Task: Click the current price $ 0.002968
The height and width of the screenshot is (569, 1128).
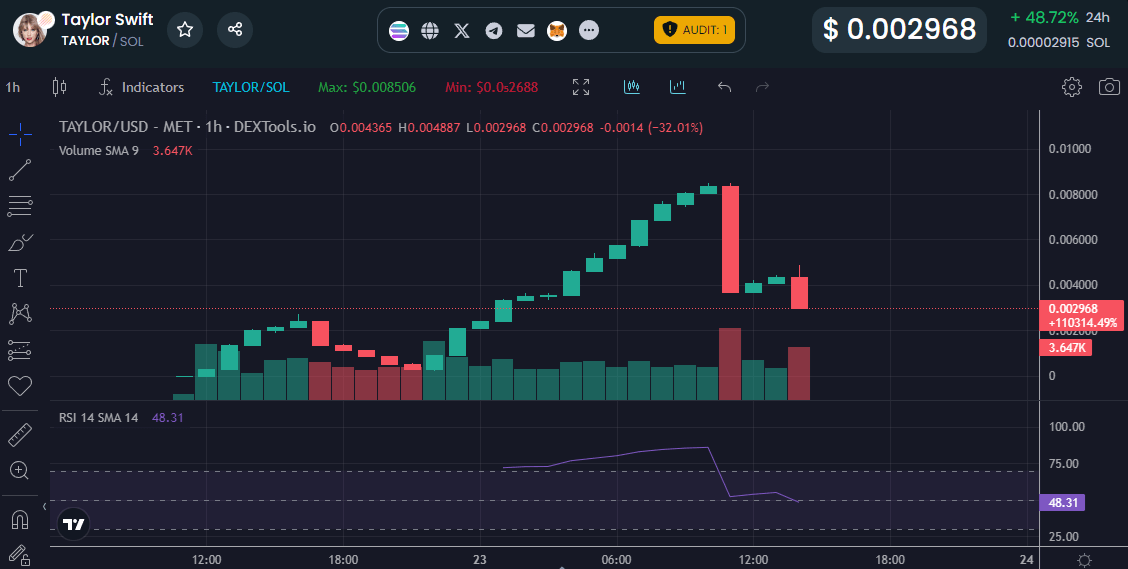Action: click(899, 29)
